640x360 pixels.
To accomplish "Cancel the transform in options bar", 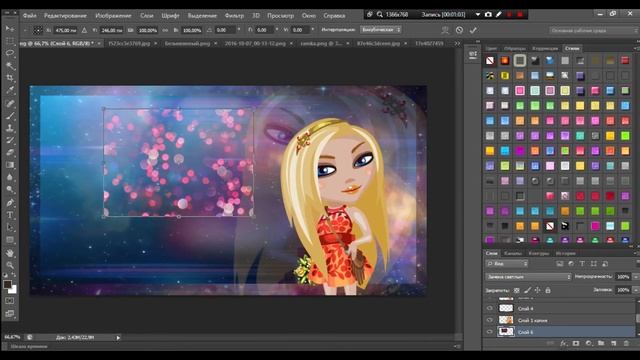I will pos(459,30).
